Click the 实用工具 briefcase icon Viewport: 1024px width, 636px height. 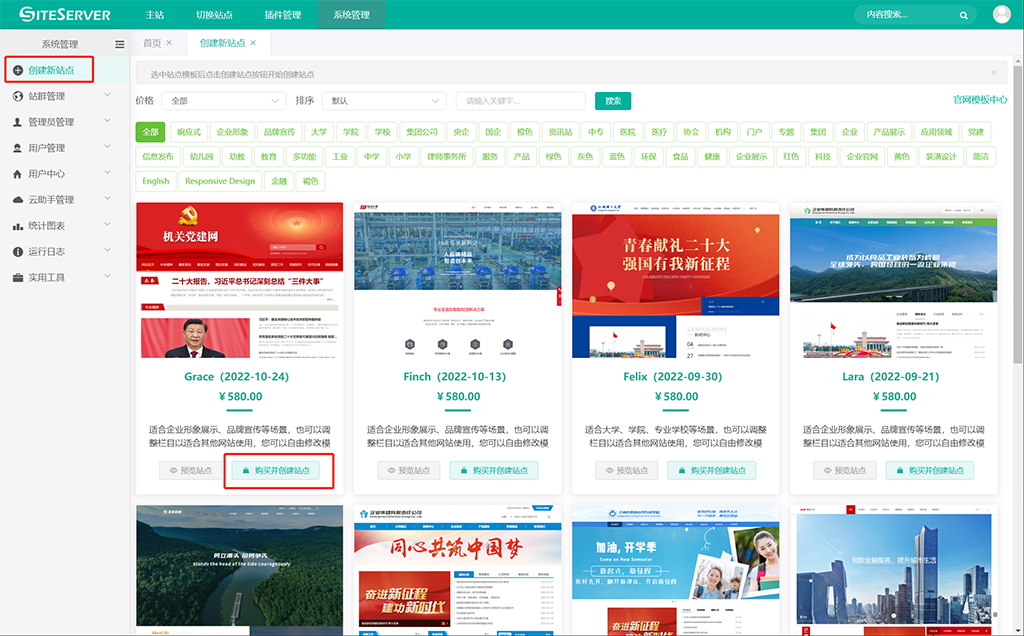click(19, 277)
